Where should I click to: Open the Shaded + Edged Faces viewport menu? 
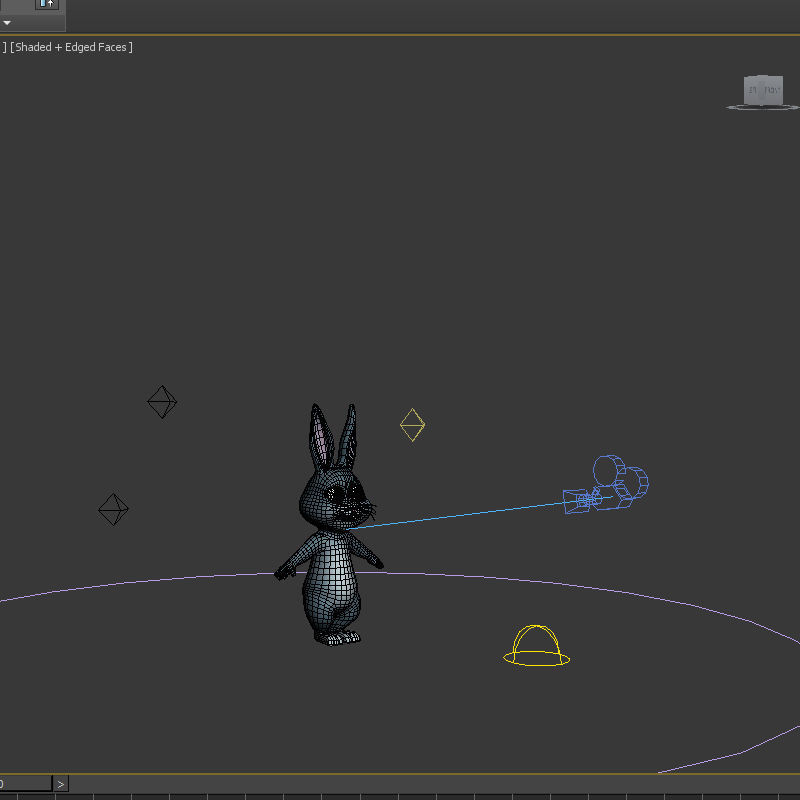tap(71, 47)
